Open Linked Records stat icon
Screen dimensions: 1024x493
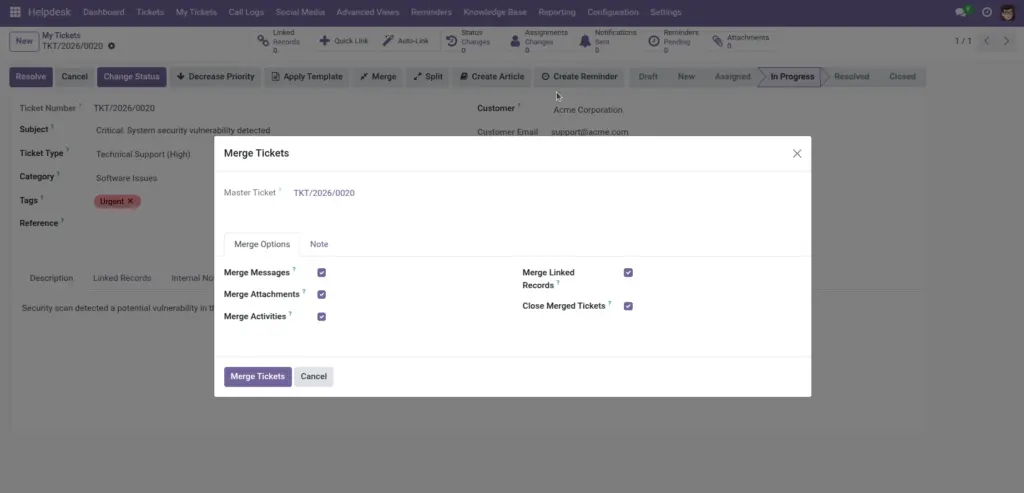click(263, 41)
